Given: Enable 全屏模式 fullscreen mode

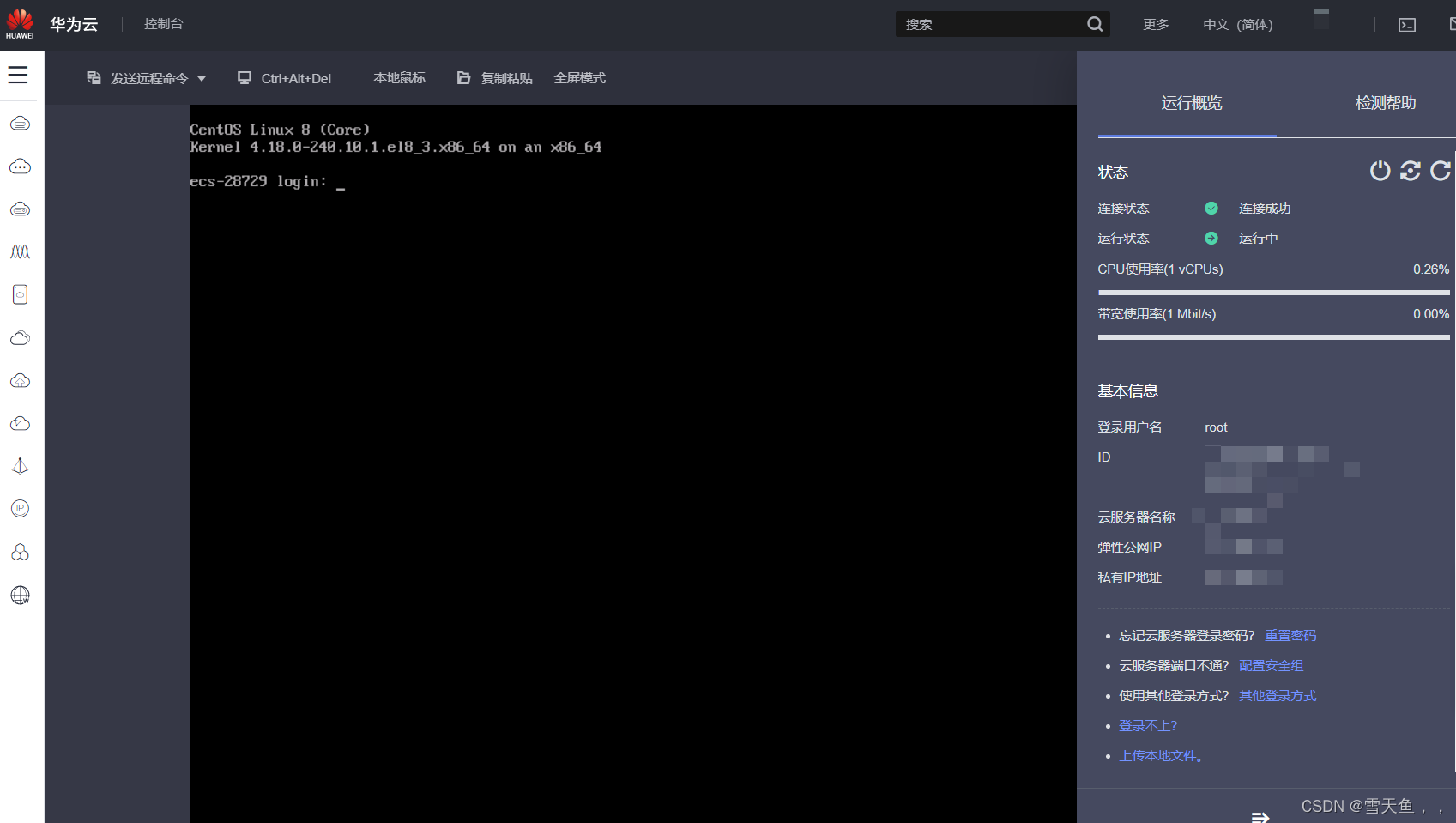Looking at the screenshot, I should pos(579,78).
